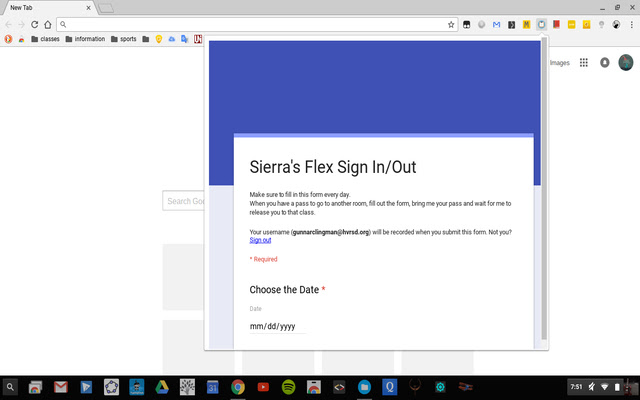Select the New Tab browser tab
Image resolution: width=640 pixels, height=400 pixels.
48,8
